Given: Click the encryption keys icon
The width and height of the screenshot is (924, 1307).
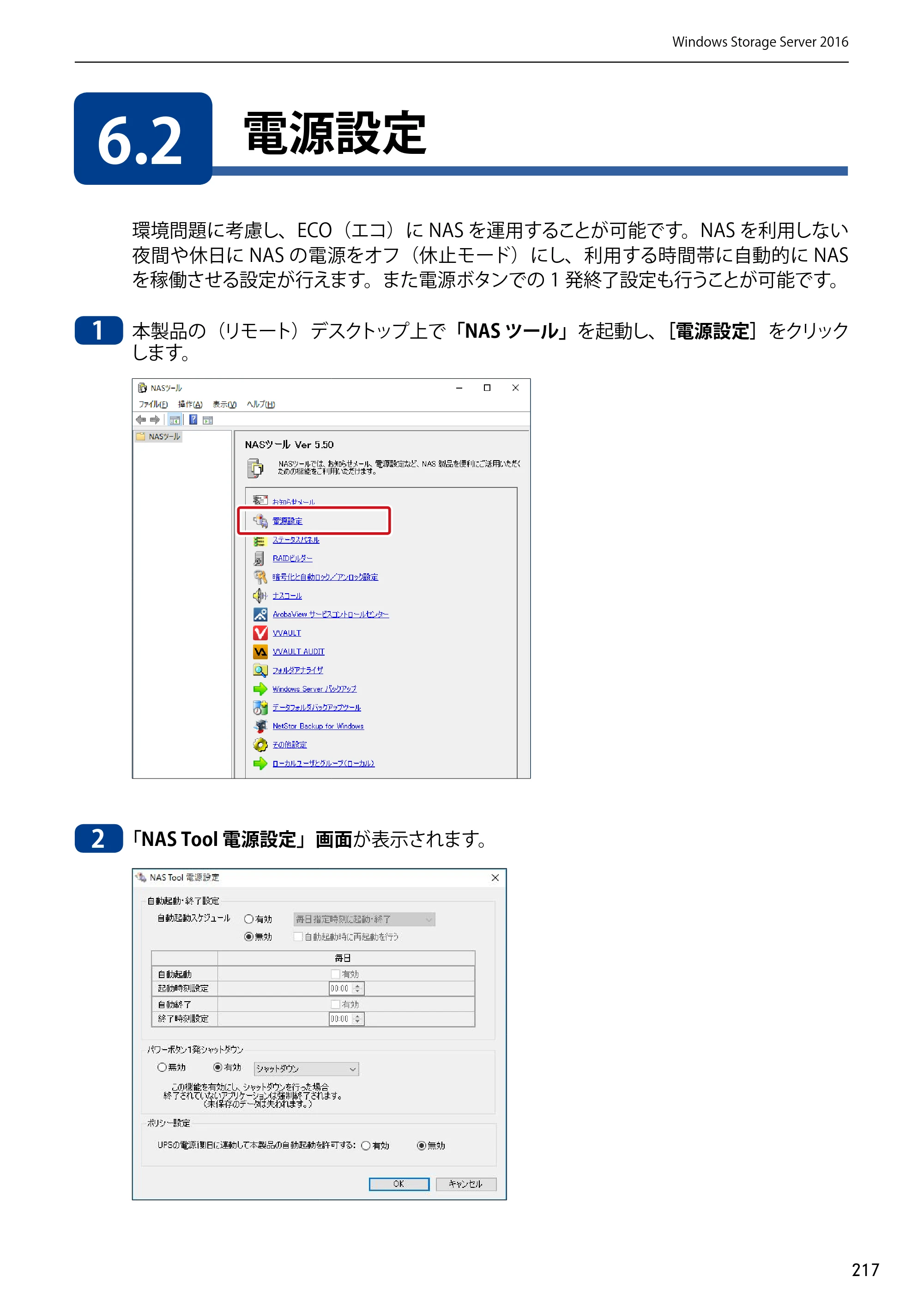Looking at the screenshot, I should pos(260,577).
